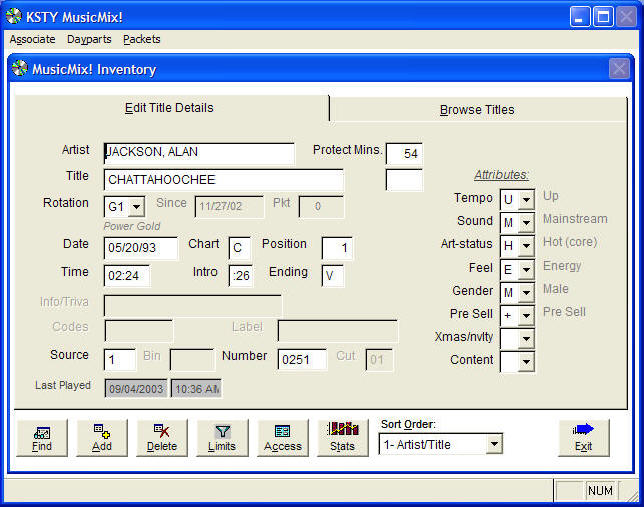Image resolution: width=644 pixels, height=507 pixels.
Task: Click the Info/Triva field
Action: coord(193,305)
